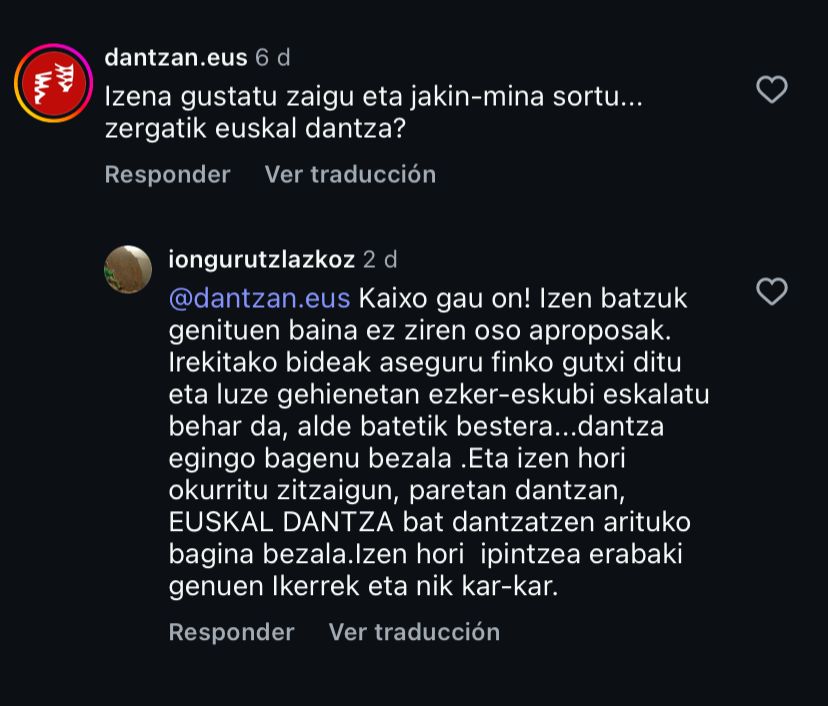Open dantzan.eus red profile avatar
Image resolution: width=828 pixels, height=706 pixels.
pos(53,83)
